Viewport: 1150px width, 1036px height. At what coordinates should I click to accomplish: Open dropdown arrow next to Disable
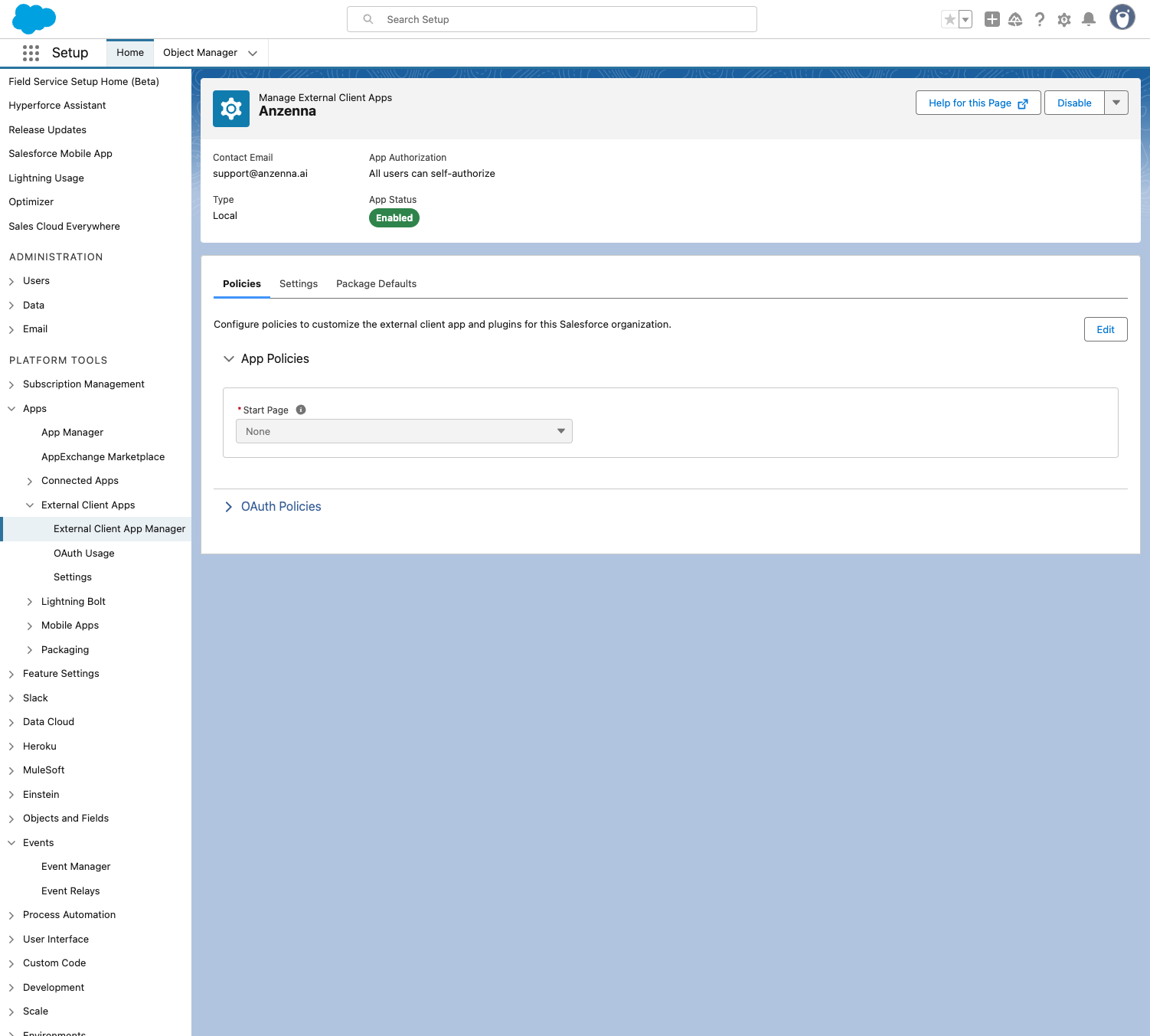tap(1116, 103)
